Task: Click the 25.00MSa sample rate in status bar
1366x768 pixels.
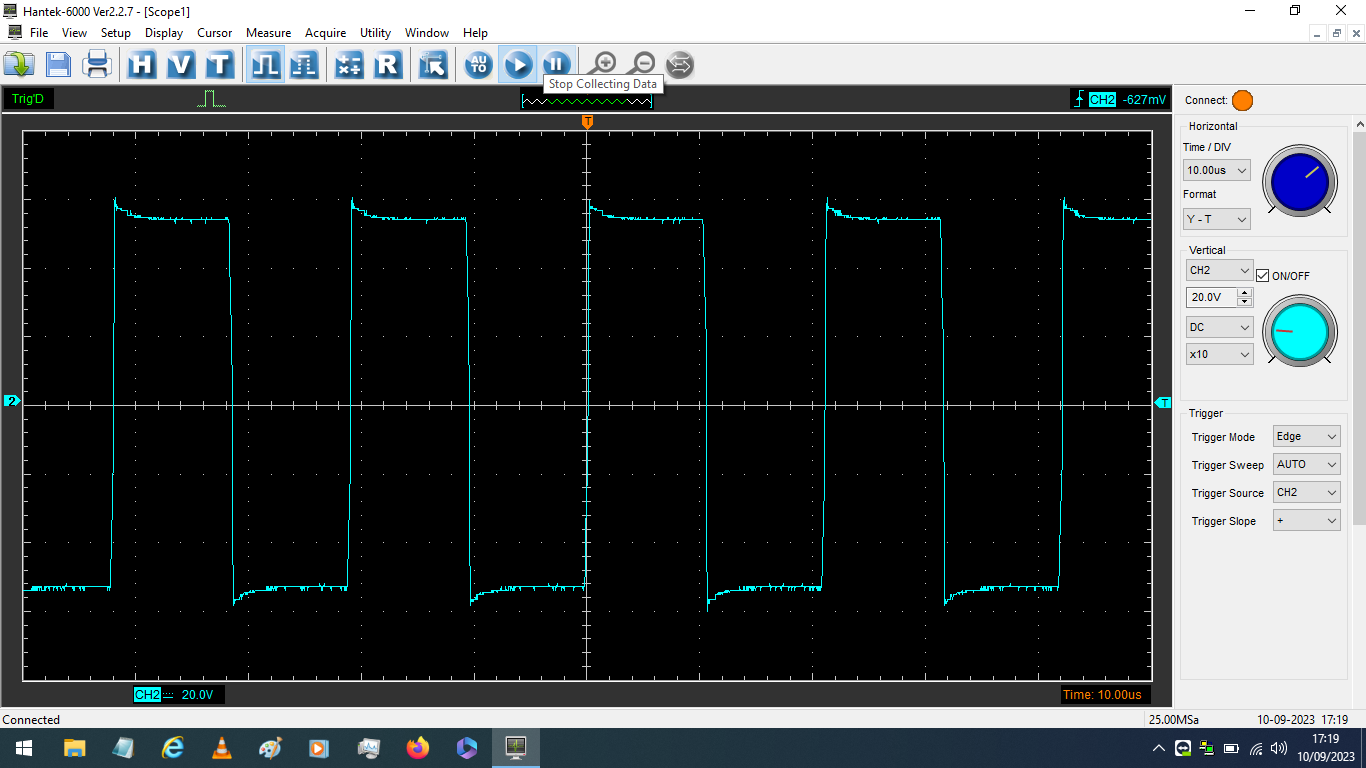Action: pyautogui.click(x=1174, y=720)
